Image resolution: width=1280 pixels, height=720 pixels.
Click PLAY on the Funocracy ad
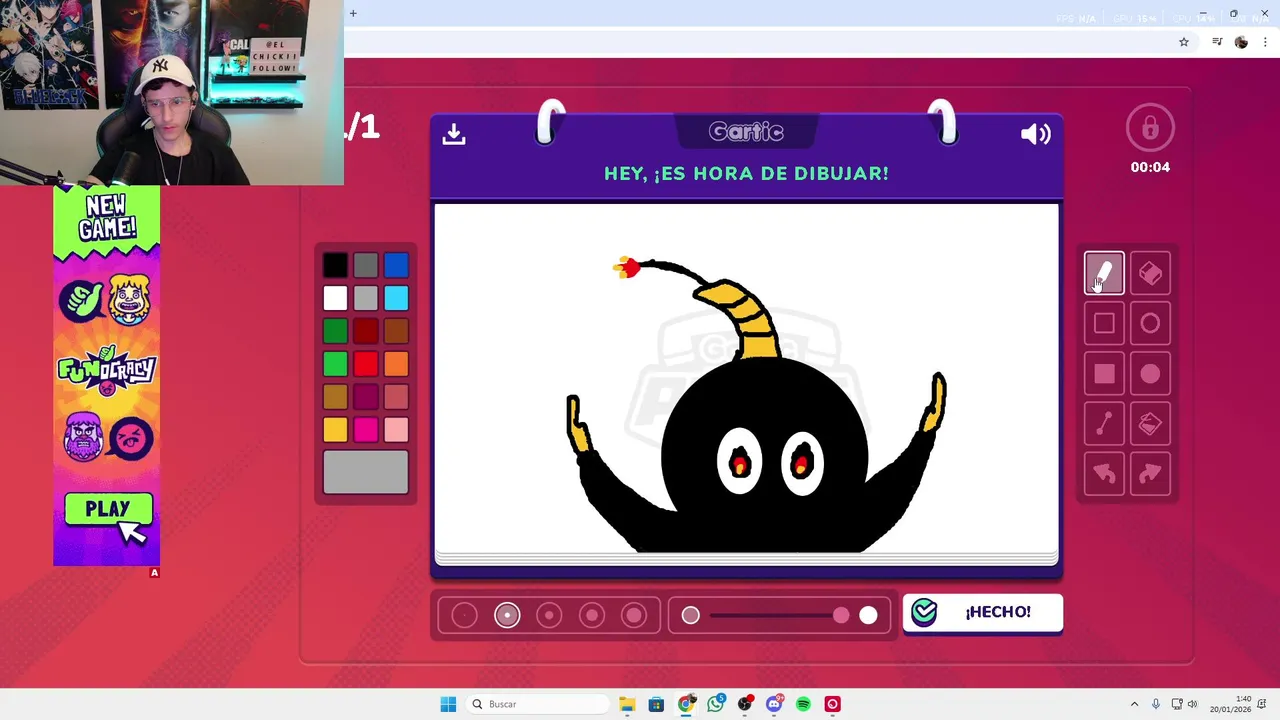(108, 510)
